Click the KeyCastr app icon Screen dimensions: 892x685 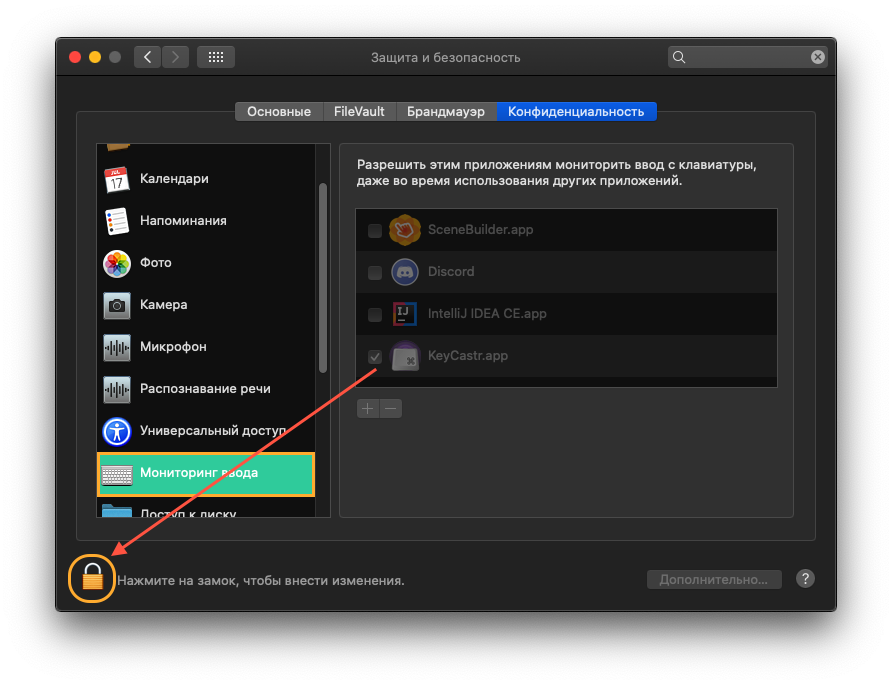pyautogui.click(x=404, y=356)
